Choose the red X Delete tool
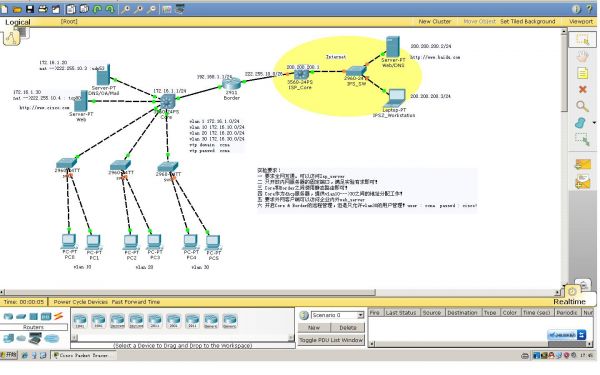 (582, 90)
